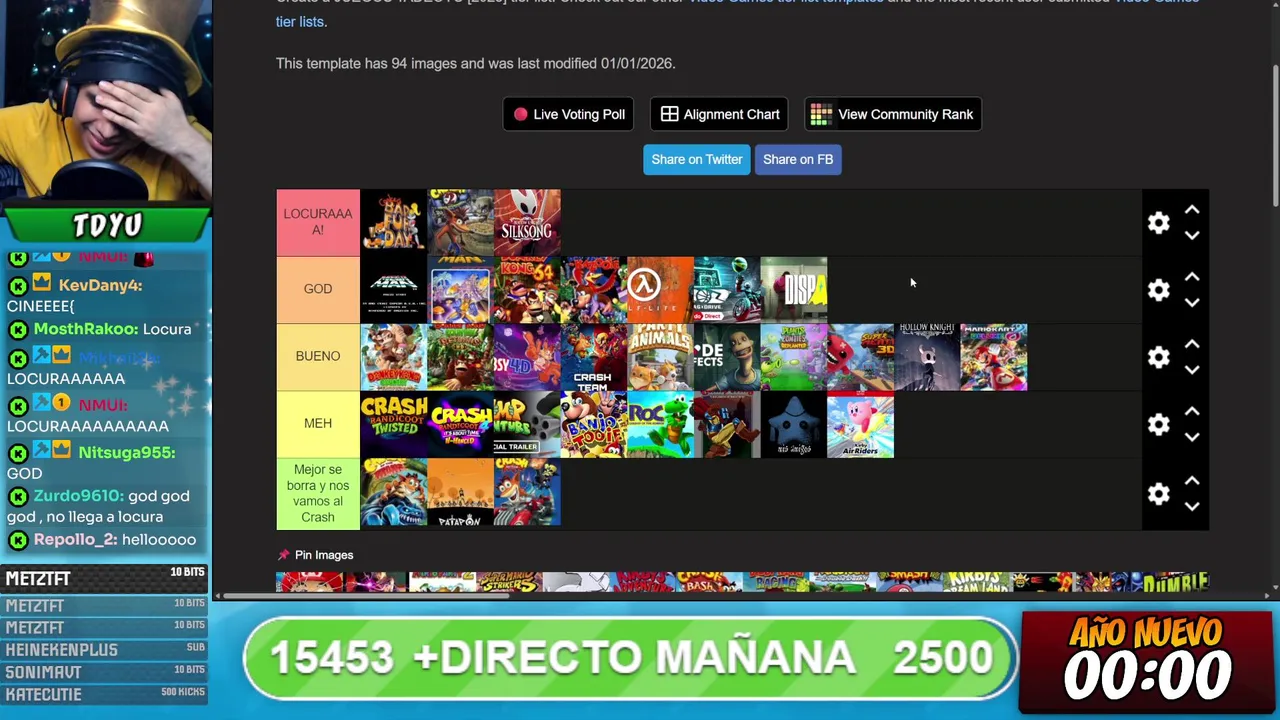Select Kirby's Dream Land in unranked image strip

(x=976, y=582)
